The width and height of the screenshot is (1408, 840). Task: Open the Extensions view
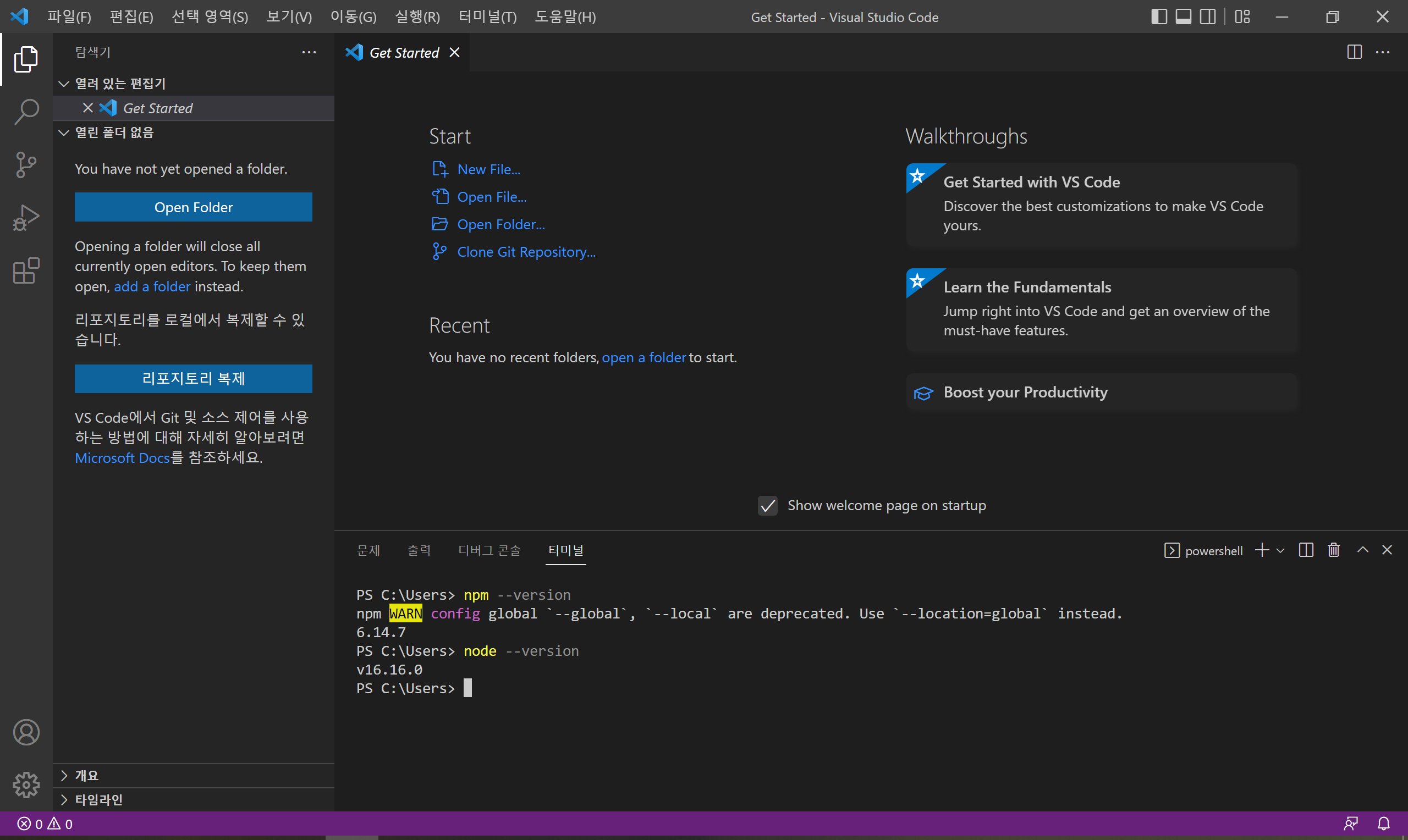tap(26, 270)
